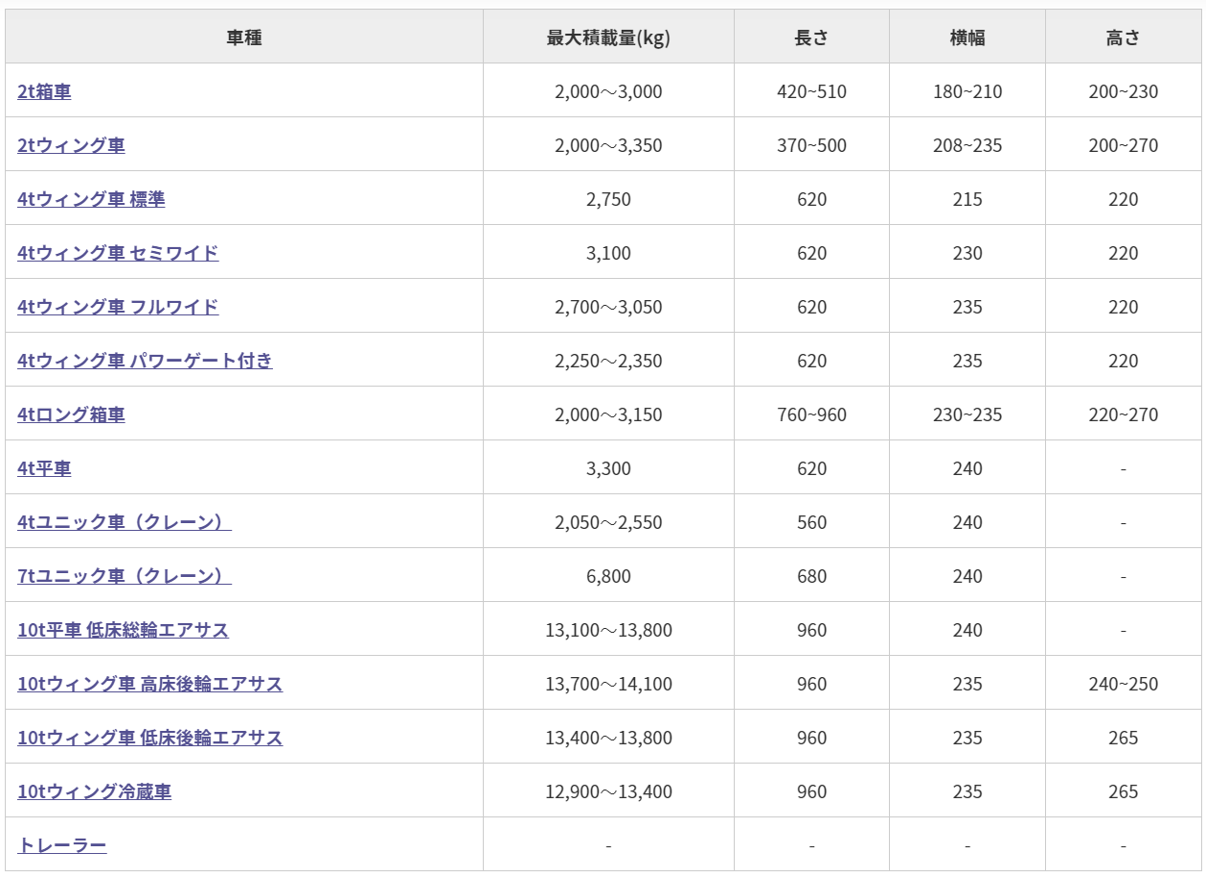Image resolution: width=1206 pixels, height=878 pixels.
Task: Select the 12,900～13,400 load cell
Action: point(608,792)
